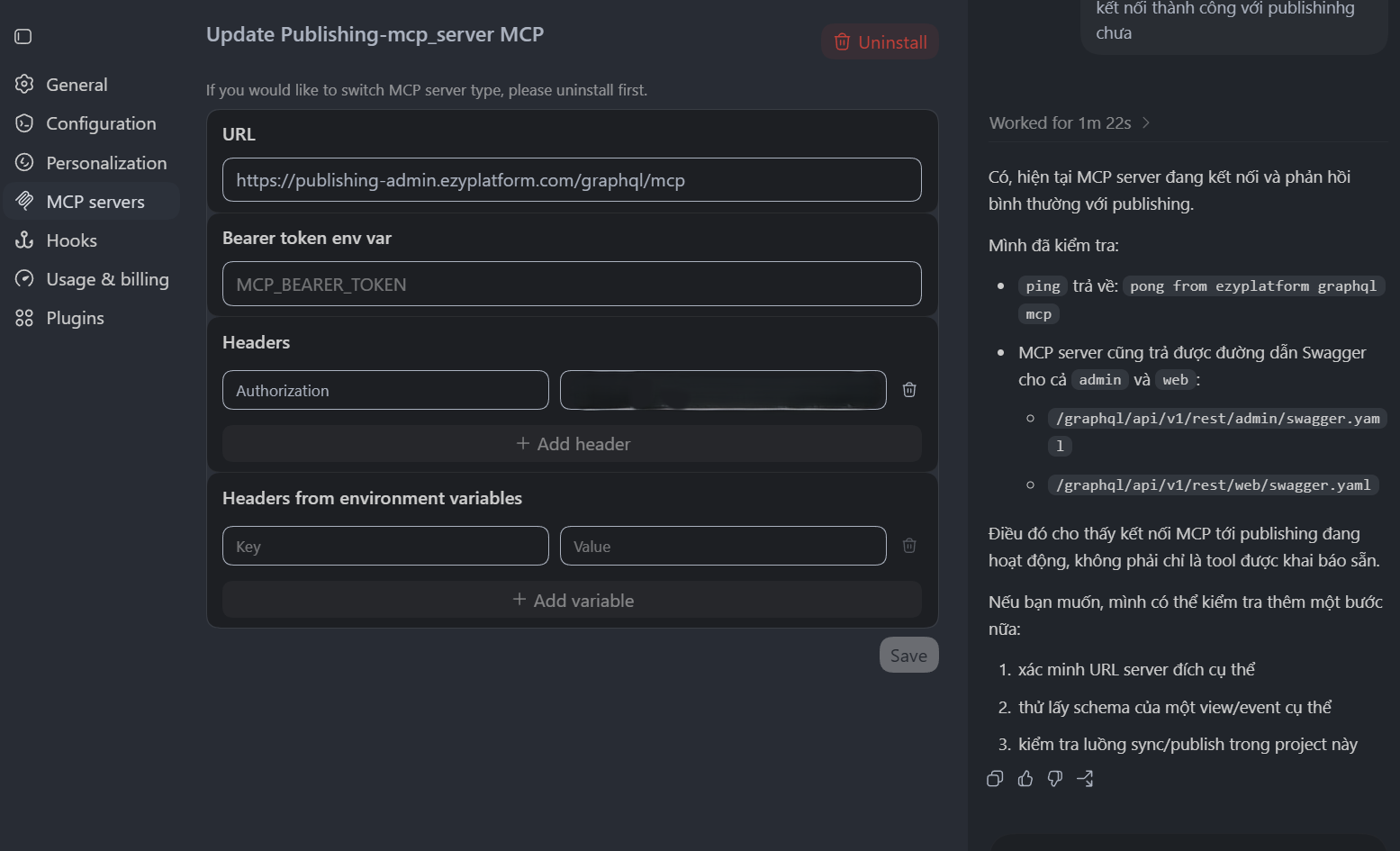Click the blurred header value field
The image size is (1400, 851).
[x=723, y=390]
